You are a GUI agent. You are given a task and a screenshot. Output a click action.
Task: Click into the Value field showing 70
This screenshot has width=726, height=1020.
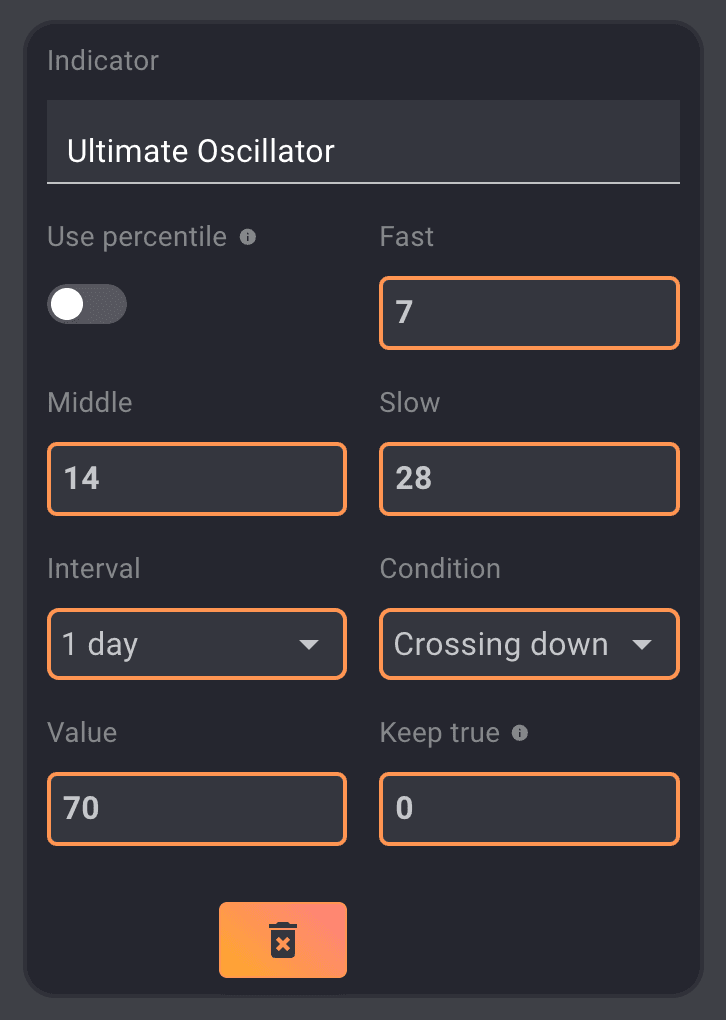197,808
